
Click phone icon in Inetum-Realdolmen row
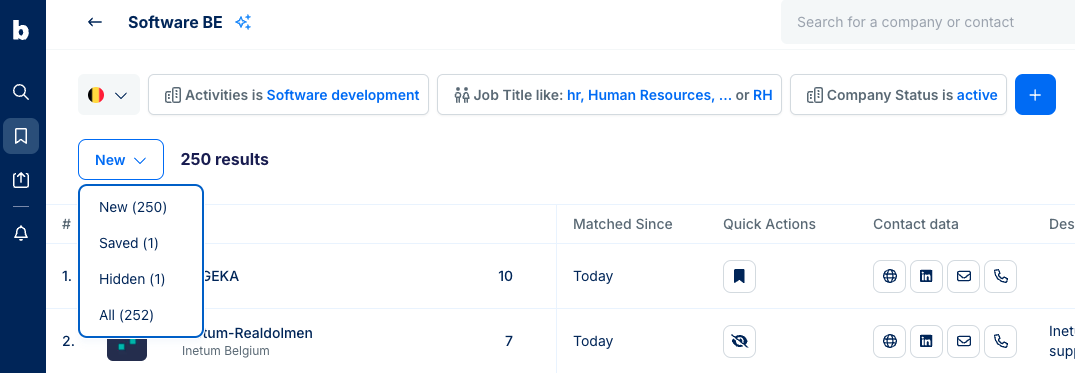point(1001,341)
